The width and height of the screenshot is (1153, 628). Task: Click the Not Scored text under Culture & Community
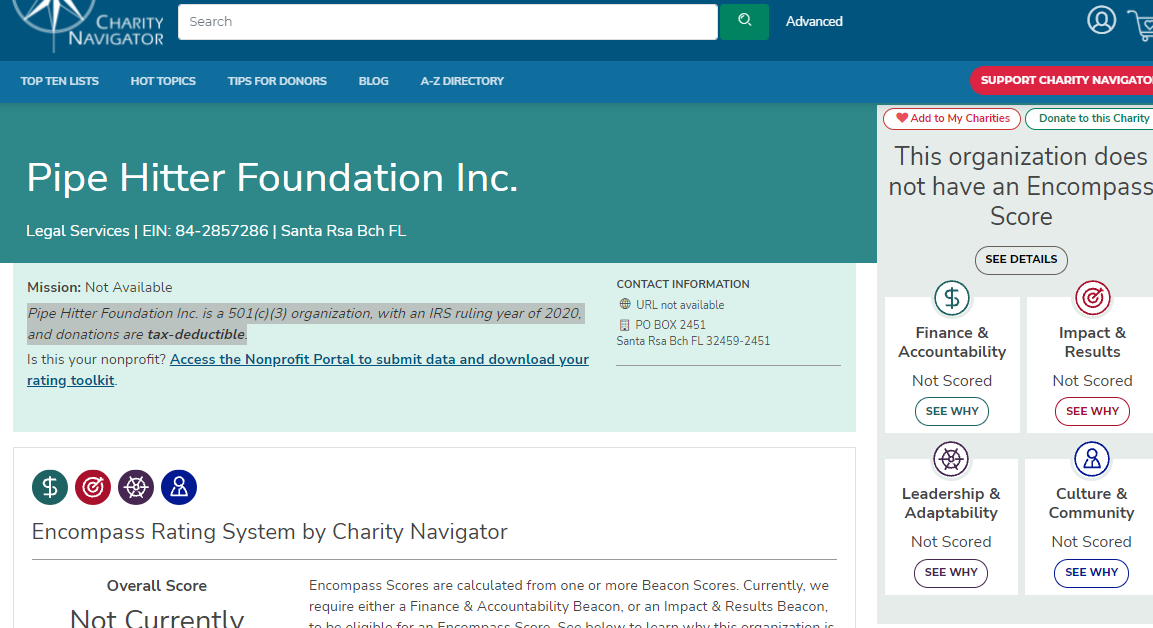[x=1091, y=542]
